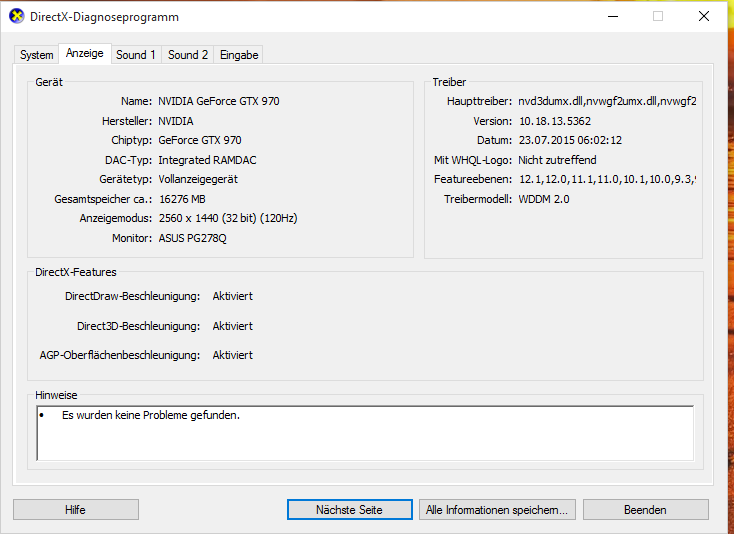Minimize the DirectX-Diagnoseprogramm window

pos(613,16)
